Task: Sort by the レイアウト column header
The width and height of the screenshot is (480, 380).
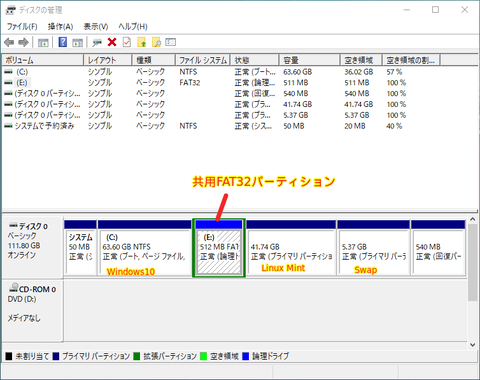Action: 108,60
